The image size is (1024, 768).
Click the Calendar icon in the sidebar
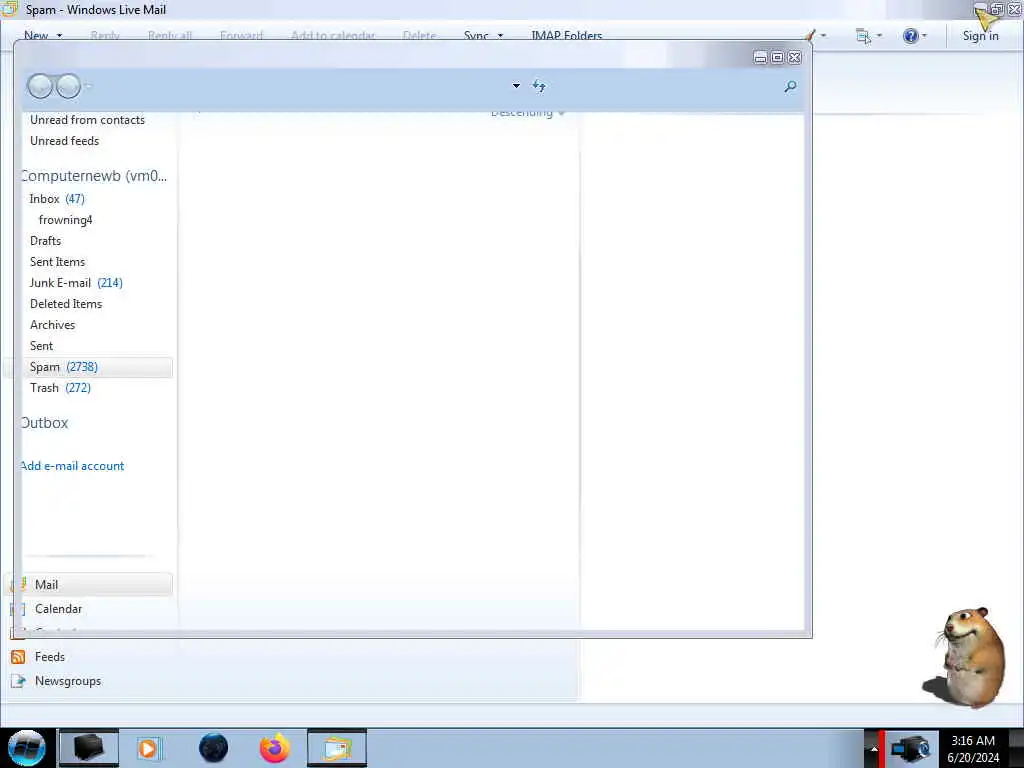(18, 609)
